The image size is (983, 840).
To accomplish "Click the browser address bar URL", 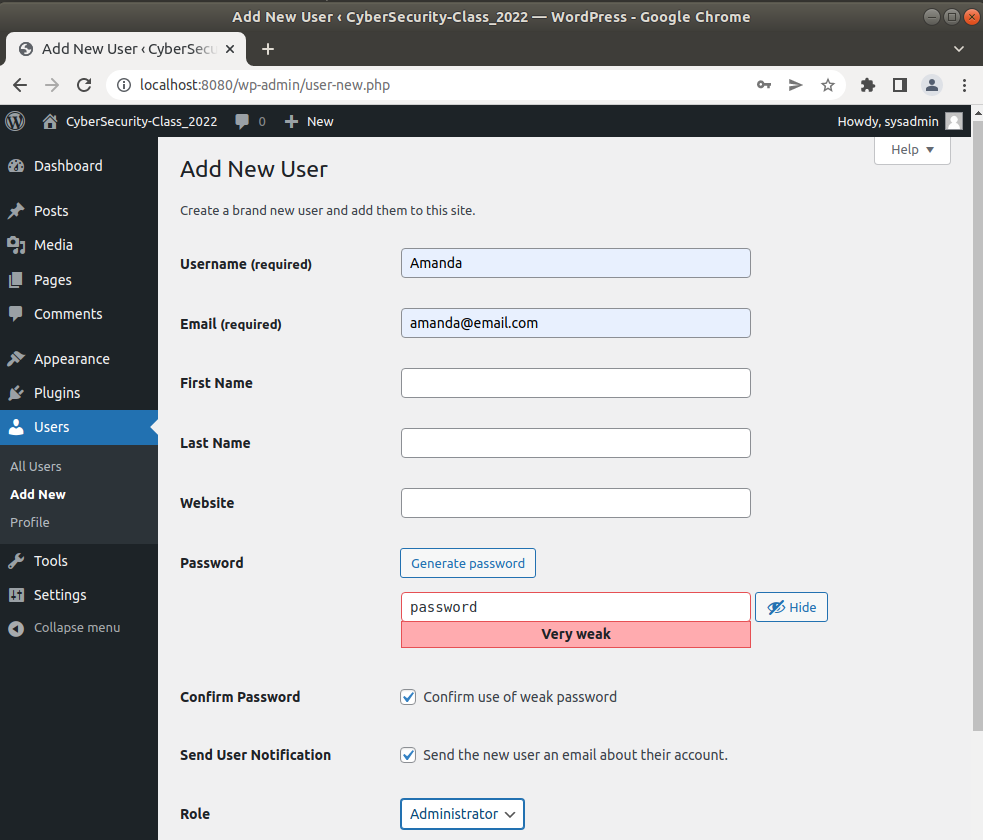I will point(265,85).
